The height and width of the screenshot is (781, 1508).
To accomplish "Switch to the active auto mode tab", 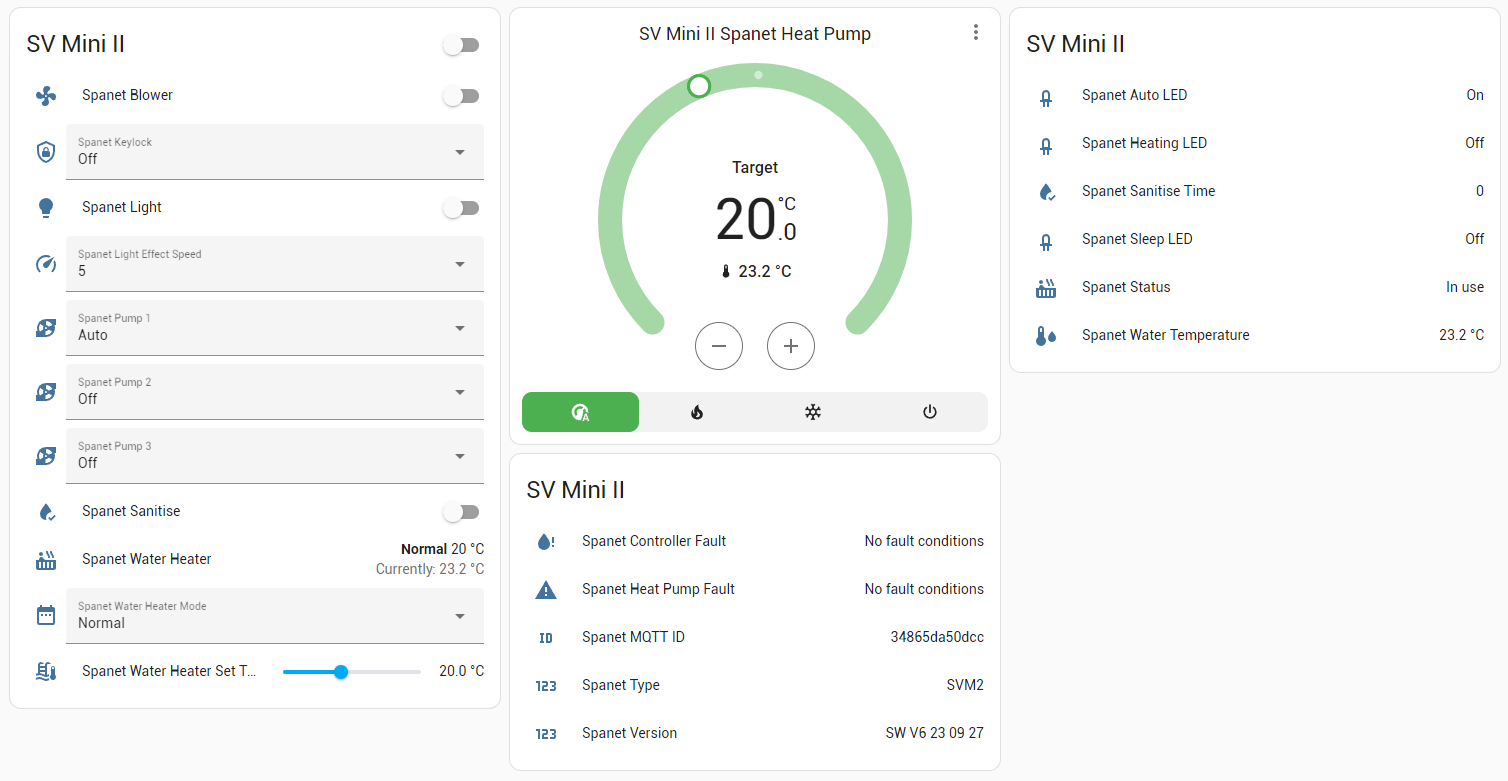I will (580, 411).
